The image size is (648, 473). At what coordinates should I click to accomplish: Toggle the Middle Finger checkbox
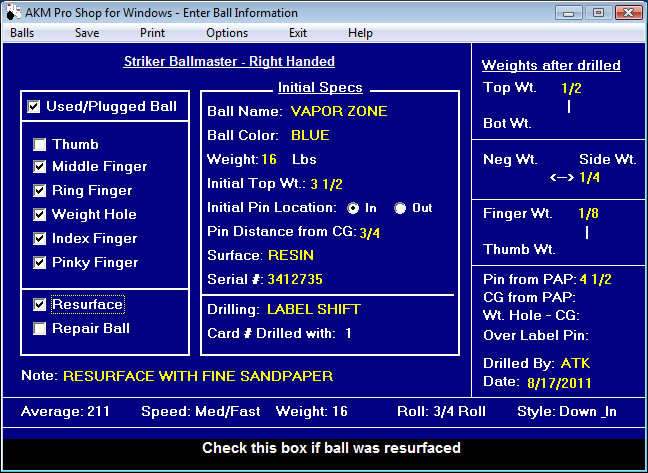point(40,167)
